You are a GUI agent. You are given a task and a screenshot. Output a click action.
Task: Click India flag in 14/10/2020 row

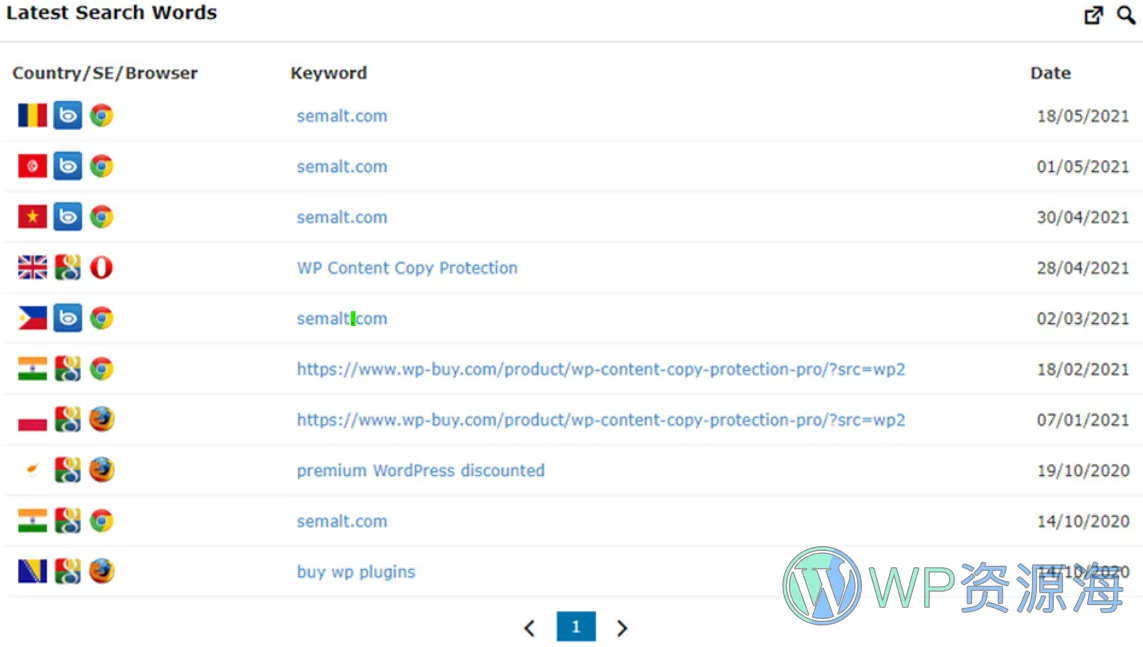click(x=32, y=521)
